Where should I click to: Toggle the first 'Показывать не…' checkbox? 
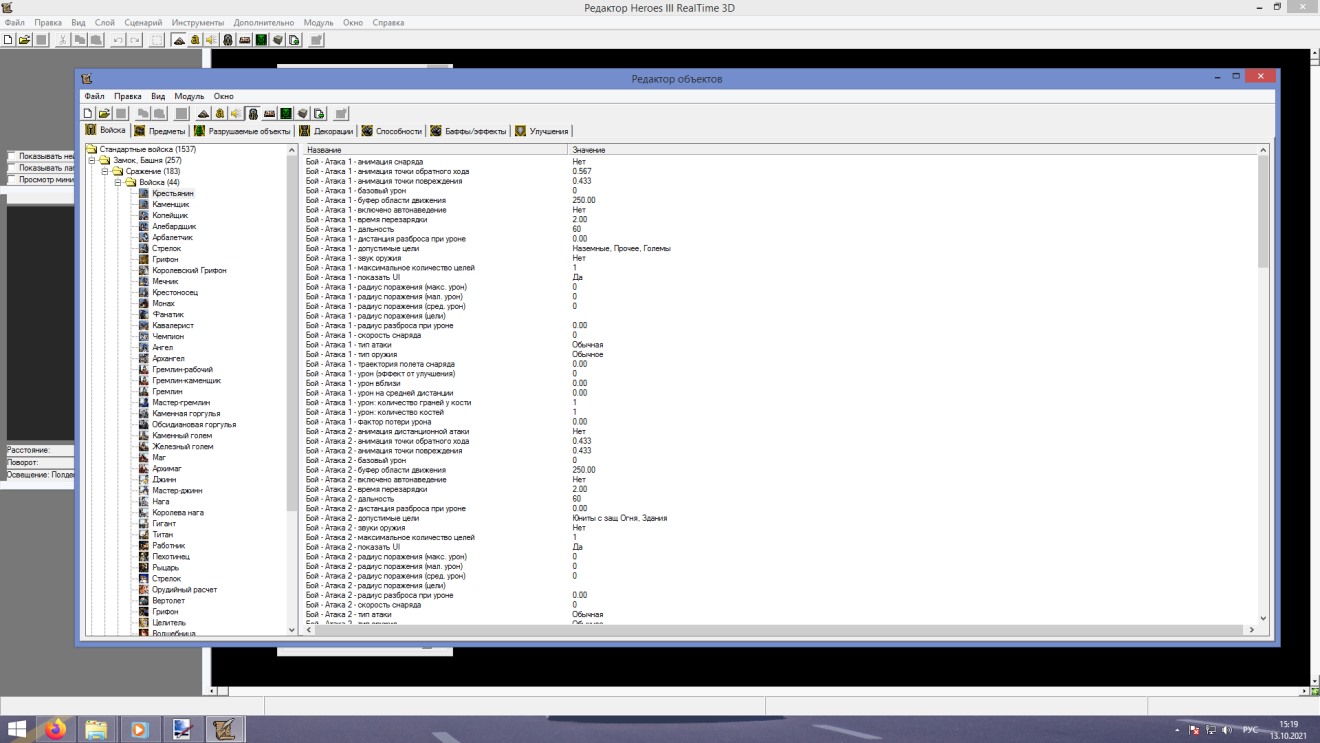click(x=12, y=157)
